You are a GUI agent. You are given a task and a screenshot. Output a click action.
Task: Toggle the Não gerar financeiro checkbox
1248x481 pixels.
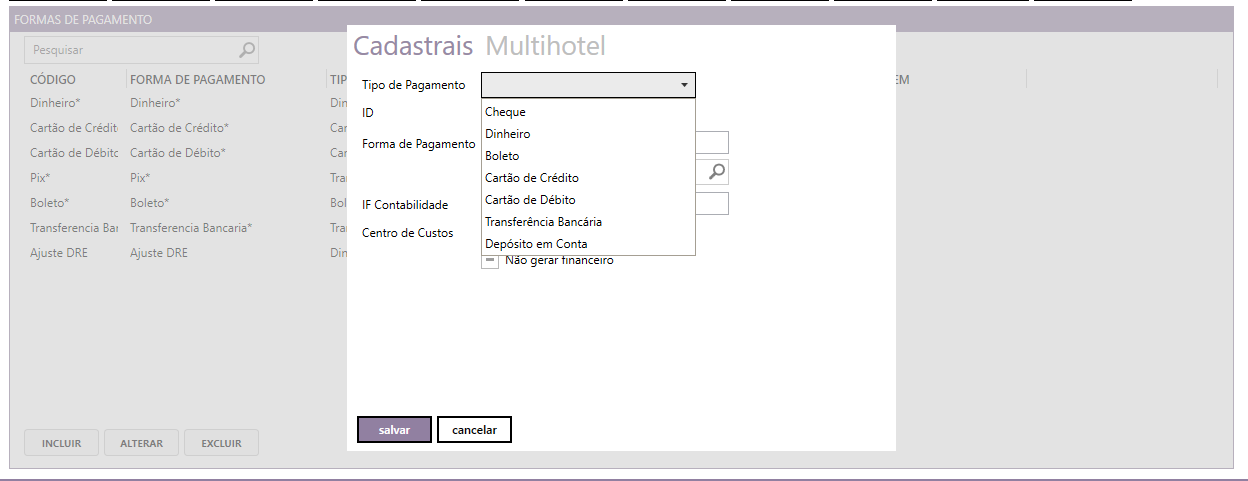tap(490, 262)
